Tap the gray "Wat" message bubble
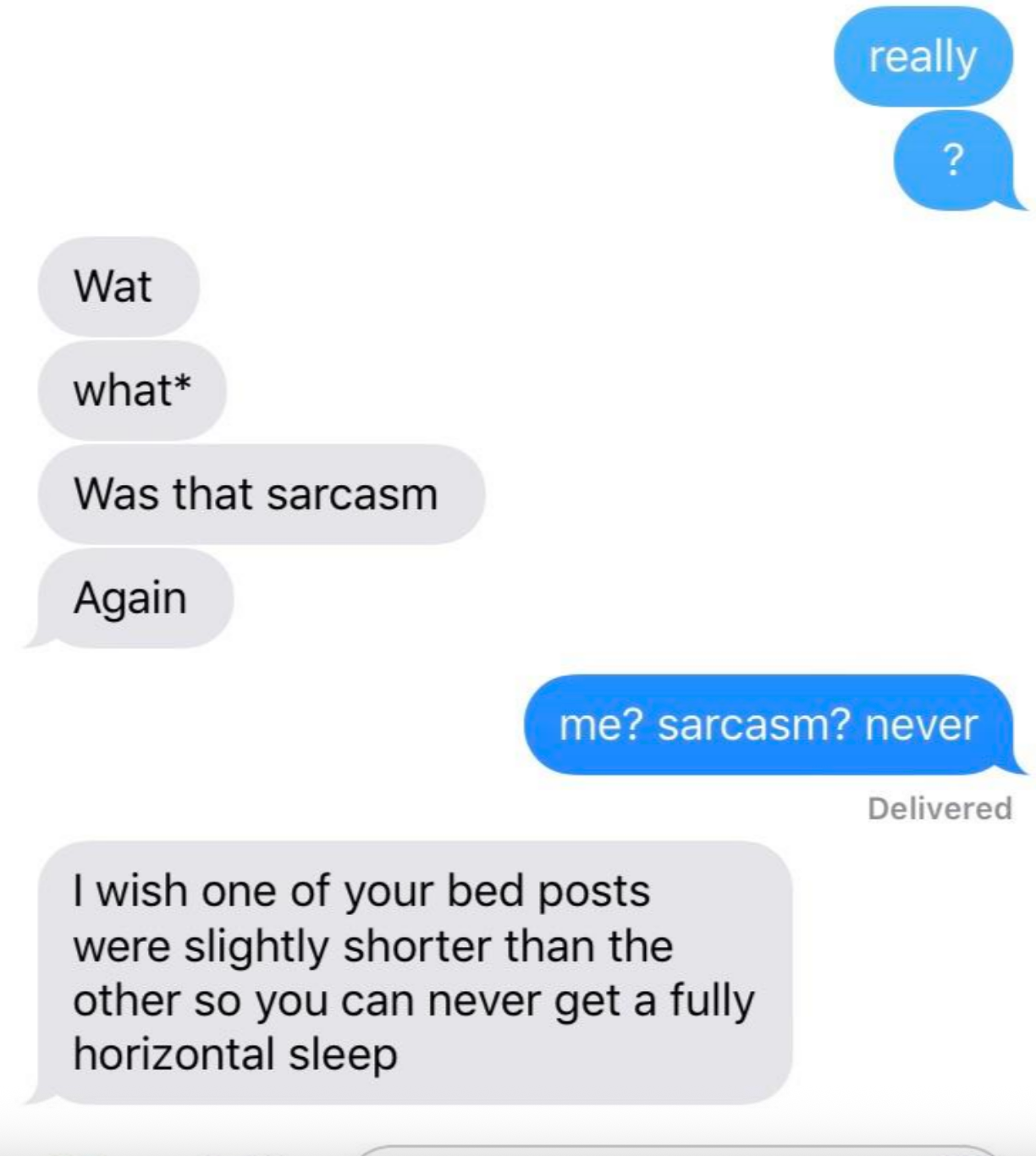The width and height of the screenshot is (1036, 1156). tap(118, 286)
